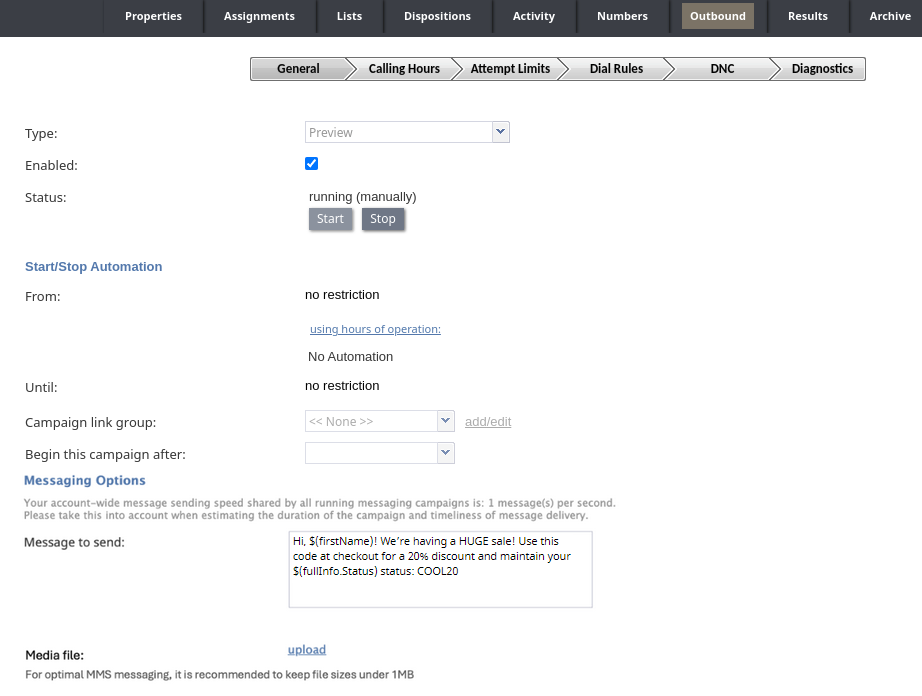Open the Dial Rules step
This screenshot has width=922, height=696.
click(x=614, y=69)
